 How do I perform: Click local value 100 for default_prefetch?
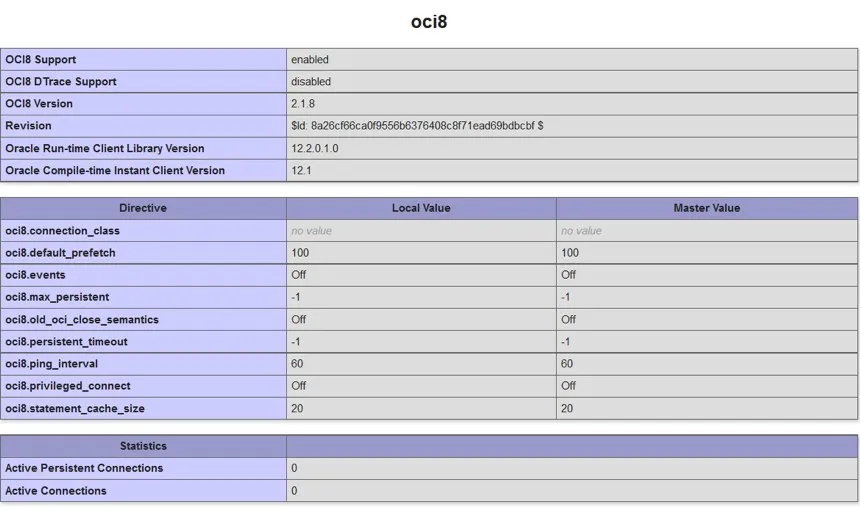300,253
